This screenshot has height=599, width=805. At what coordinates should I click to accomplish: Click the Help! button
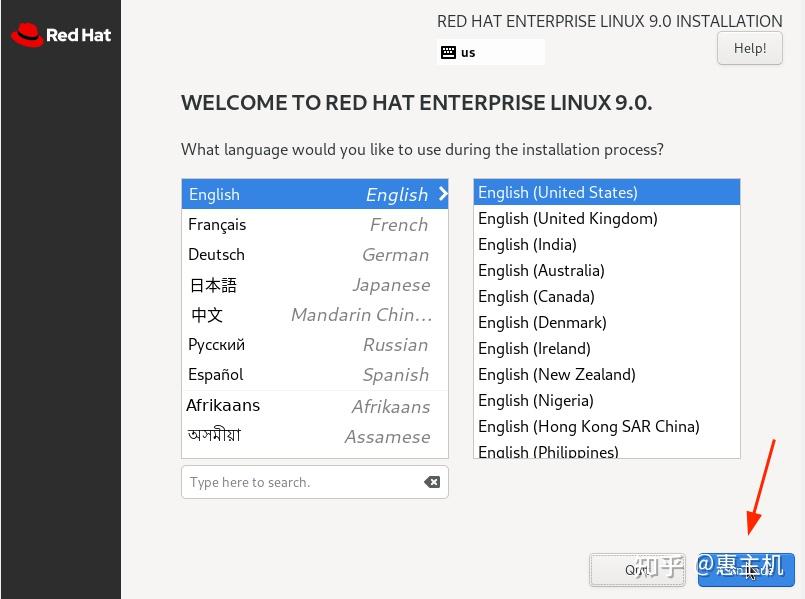click(749, 47)
